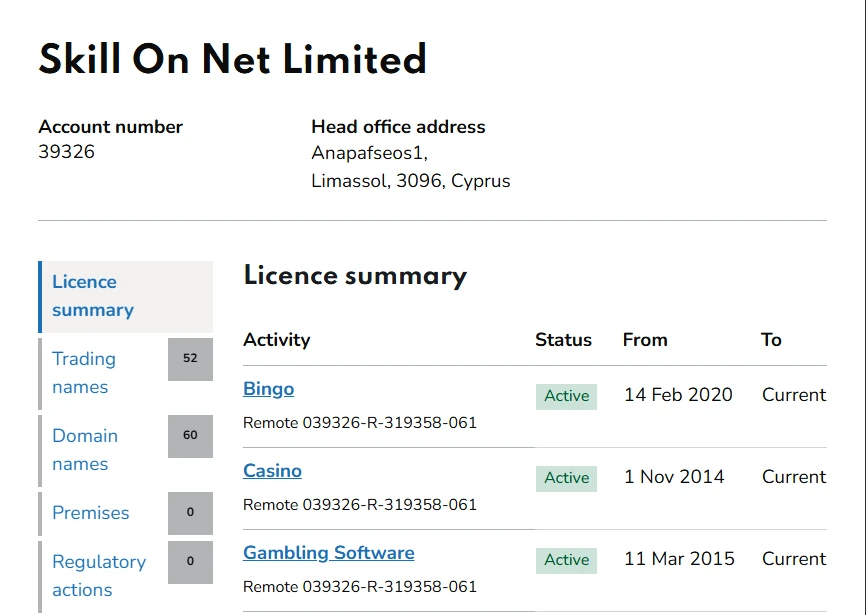Click the Skill On Net Limited heading
Image resolution: width=866 pixels, height=615 pixels.
coord(233,59)
